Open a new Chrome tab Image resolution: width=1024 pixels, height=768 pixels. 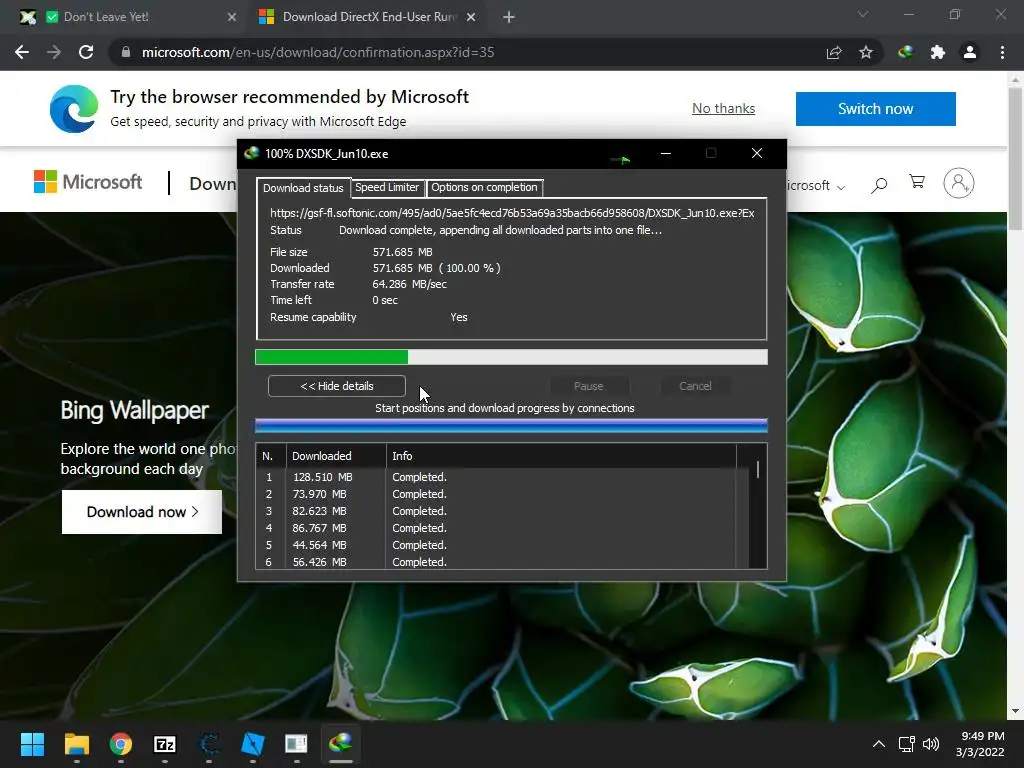pyautogui.click(x=509, y=17)
